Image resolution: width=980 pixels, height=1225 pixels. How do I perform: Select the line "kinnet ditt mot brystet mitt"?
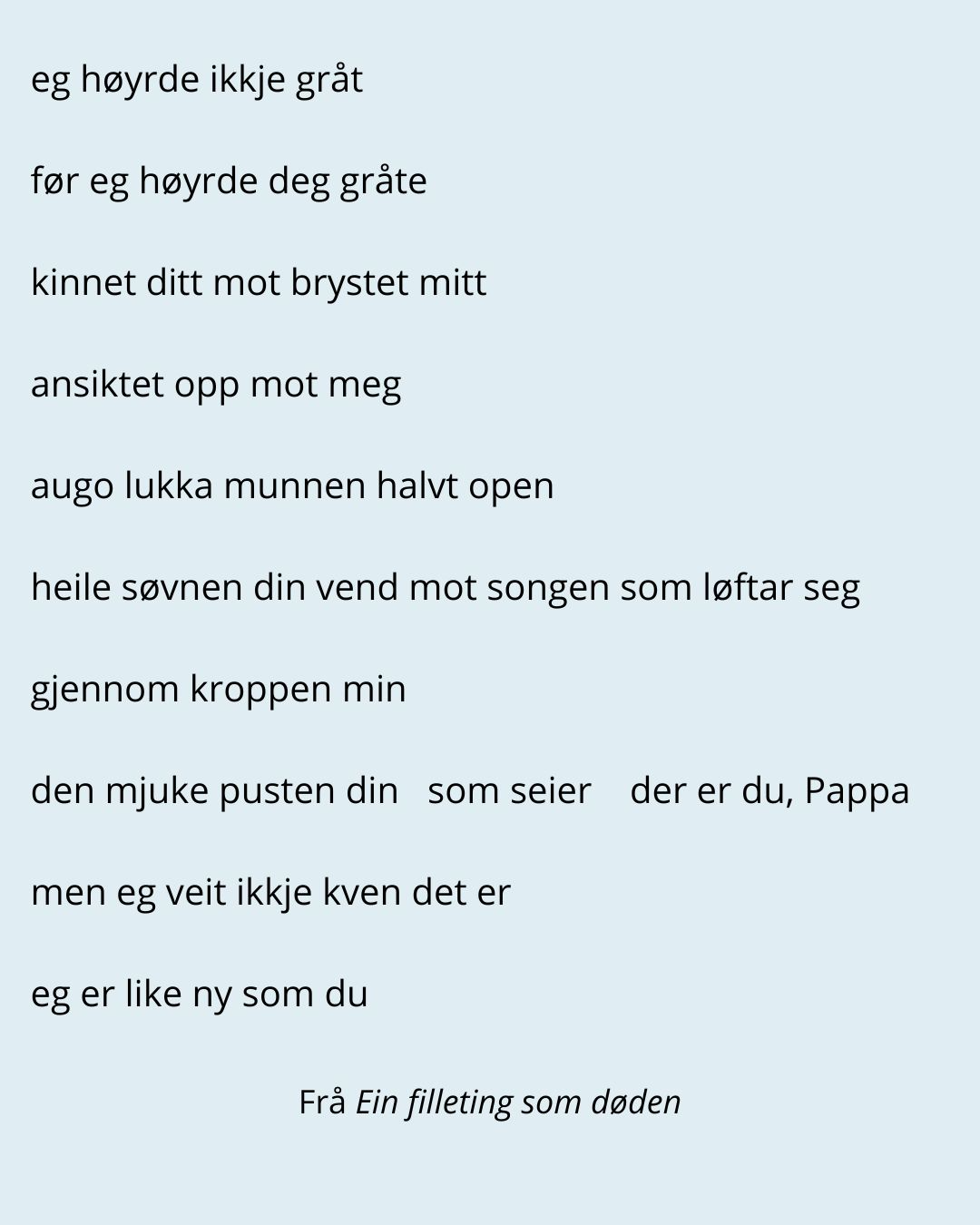point(259,283)
